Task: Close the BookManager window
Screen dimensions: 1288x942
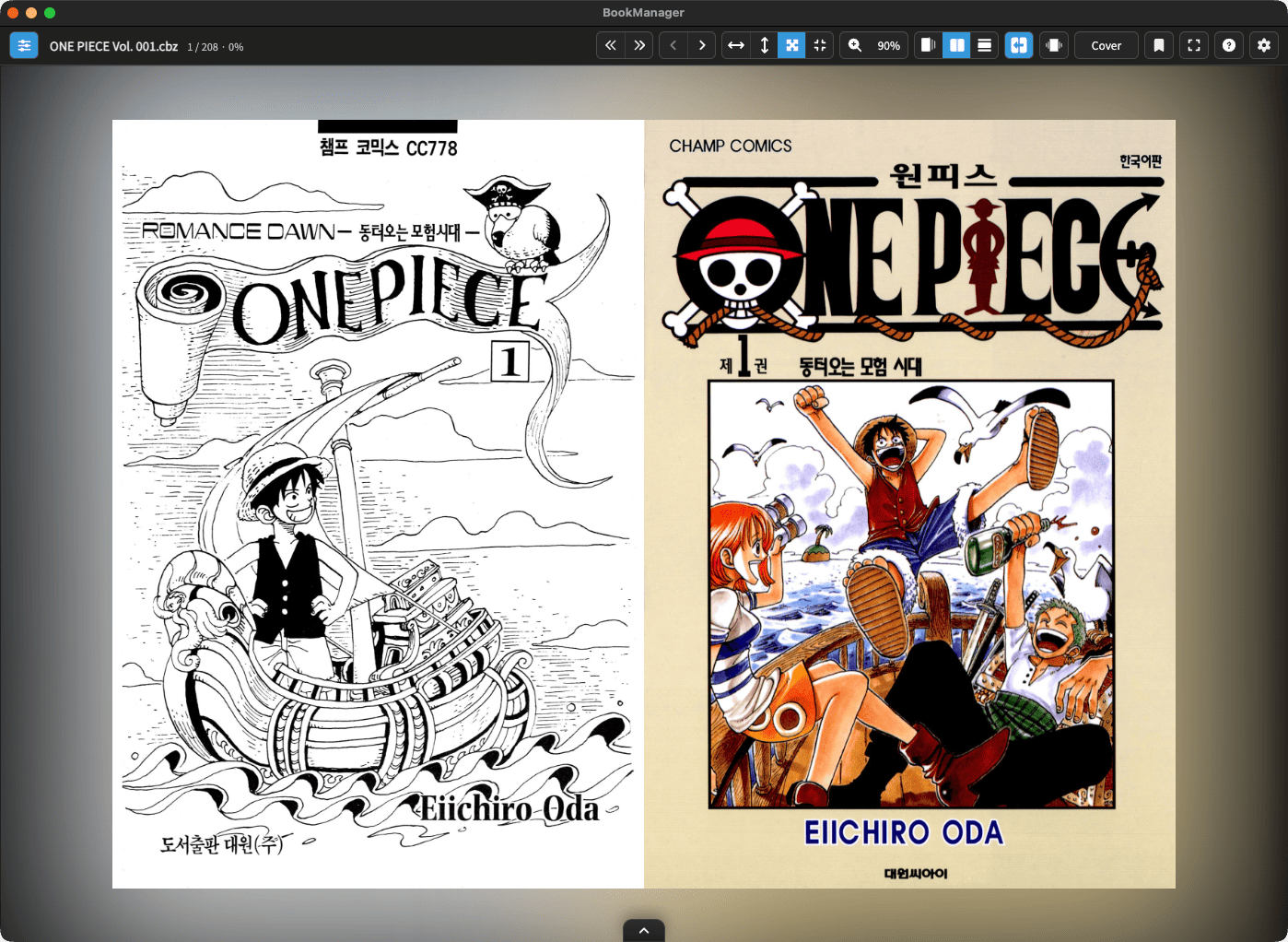Action: pos(13,13)
